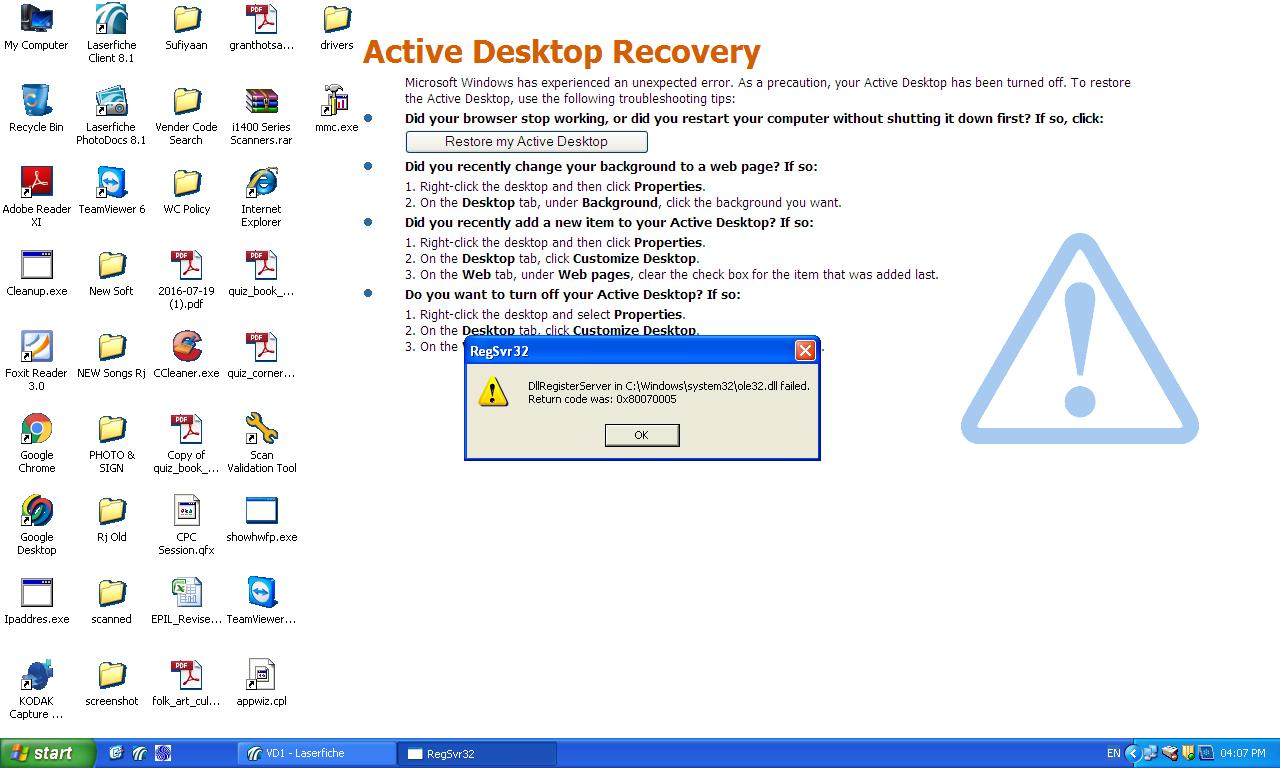This screenshot has width=1280, height=768.
Task: Click the first Quick Launch icon beside Start
Action: click(116, 753)
